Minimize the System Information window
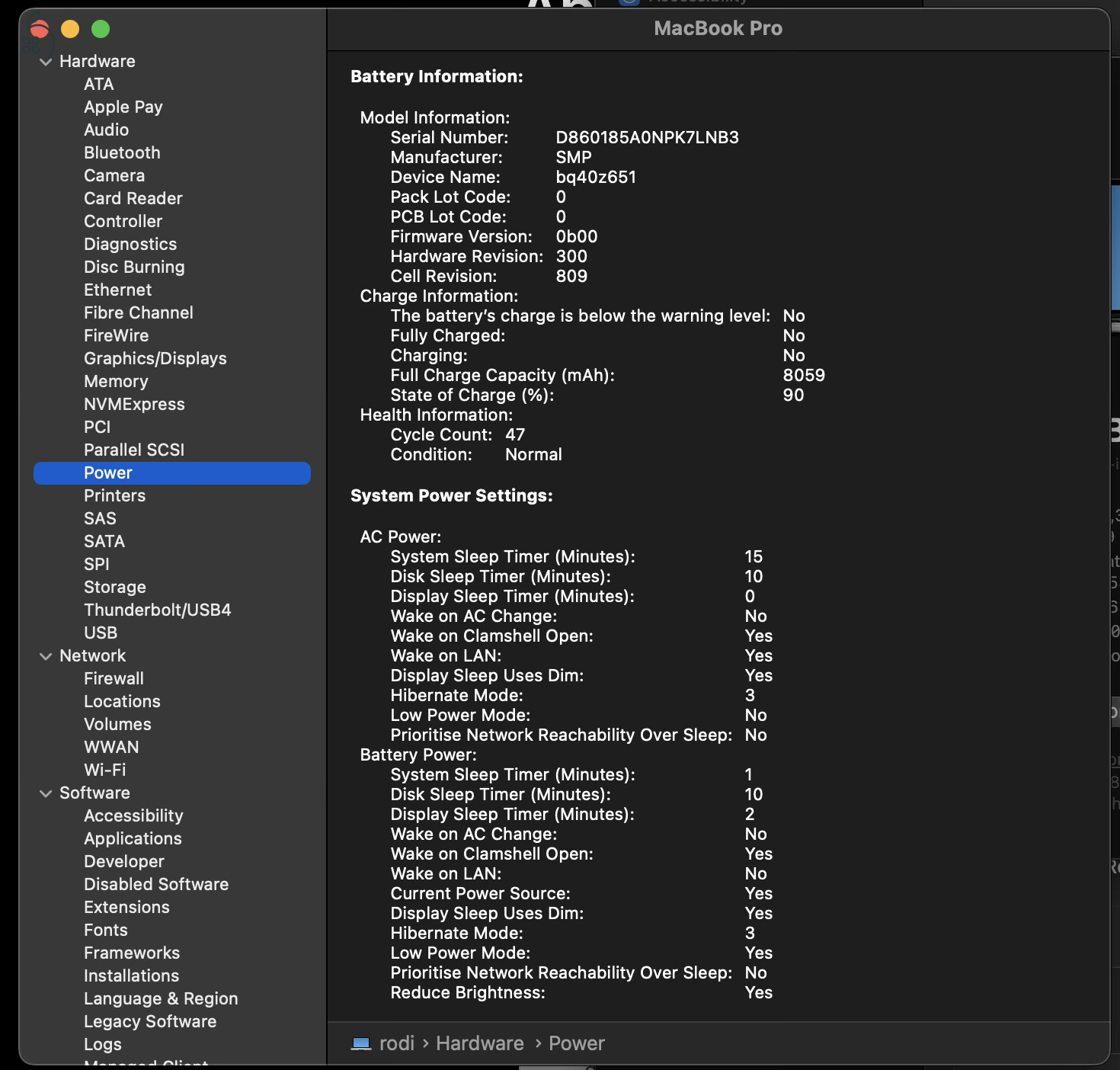Viewport: 1120px width, 1070px height. 70,29
